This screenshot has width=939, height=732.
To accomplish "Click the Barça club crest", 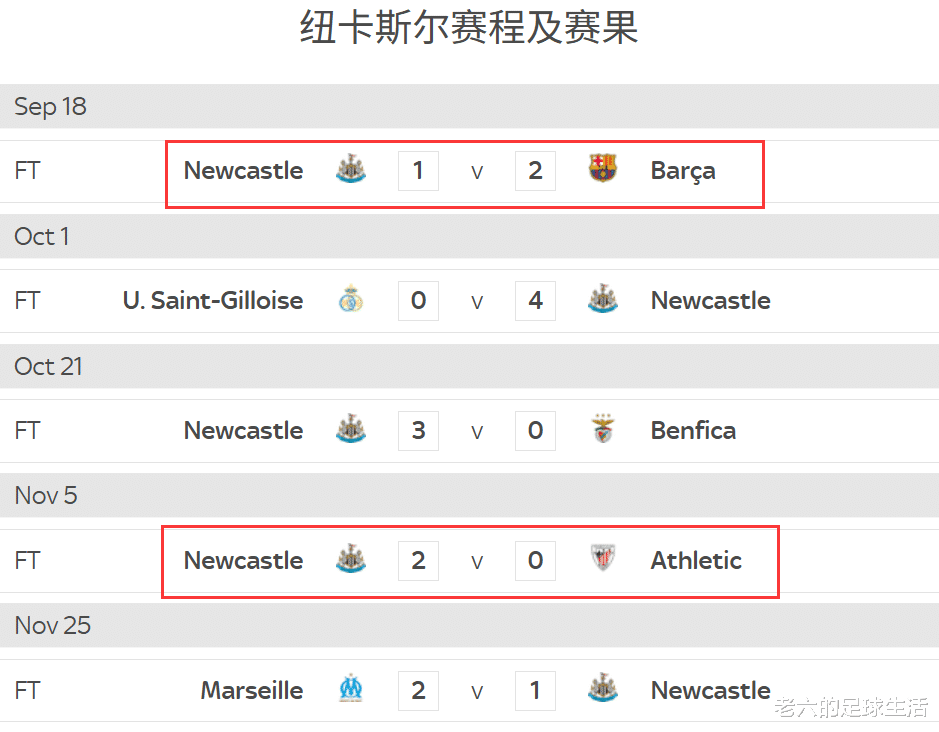I will coord(603,170).
